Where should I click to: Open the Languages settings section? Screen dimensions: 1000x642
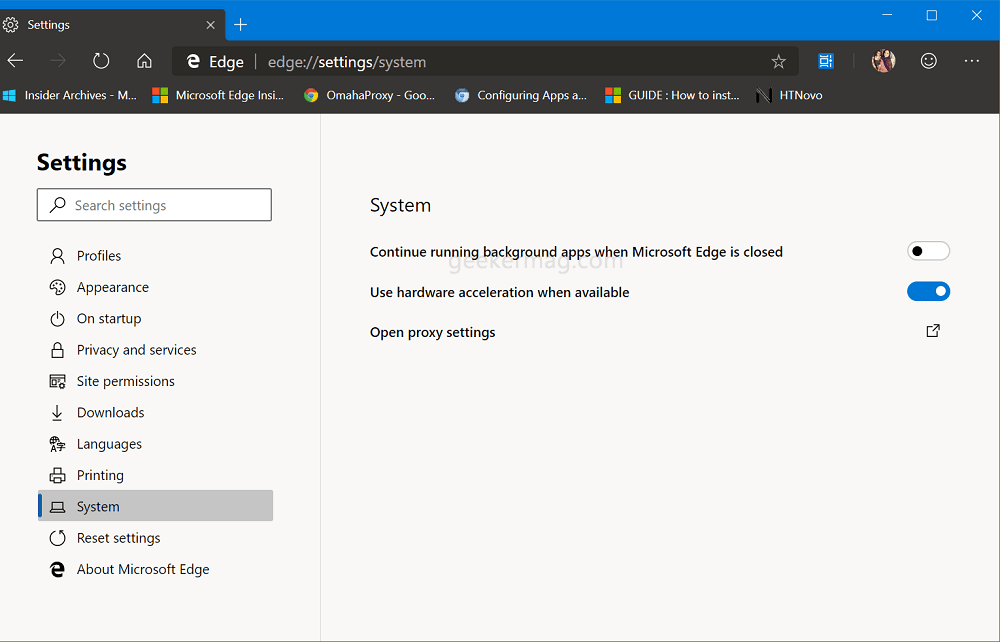click(x=156, y=444)
